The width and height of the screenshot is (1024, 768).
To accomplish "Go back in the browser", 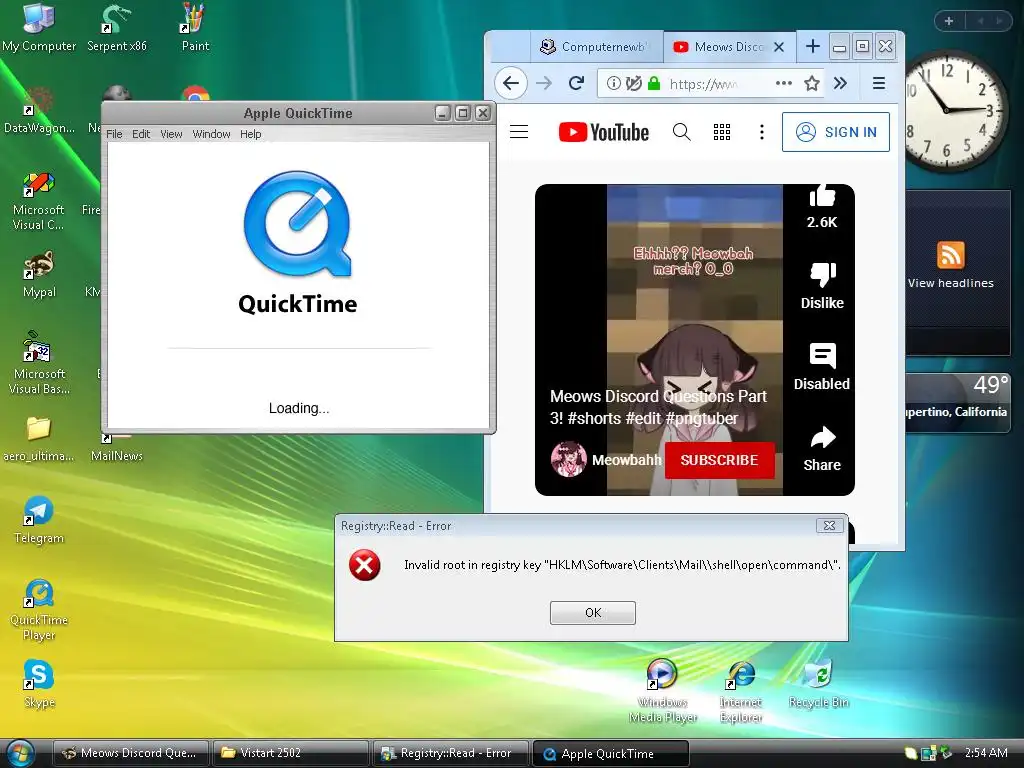I will tap(511, 83).
